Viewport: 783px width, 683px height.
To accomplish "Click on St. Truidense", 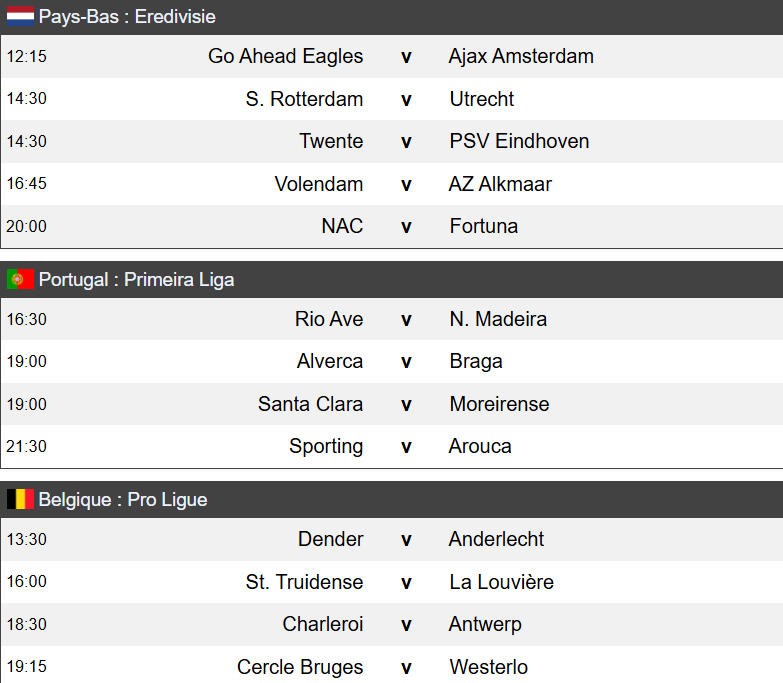I will tap(304, 582).
